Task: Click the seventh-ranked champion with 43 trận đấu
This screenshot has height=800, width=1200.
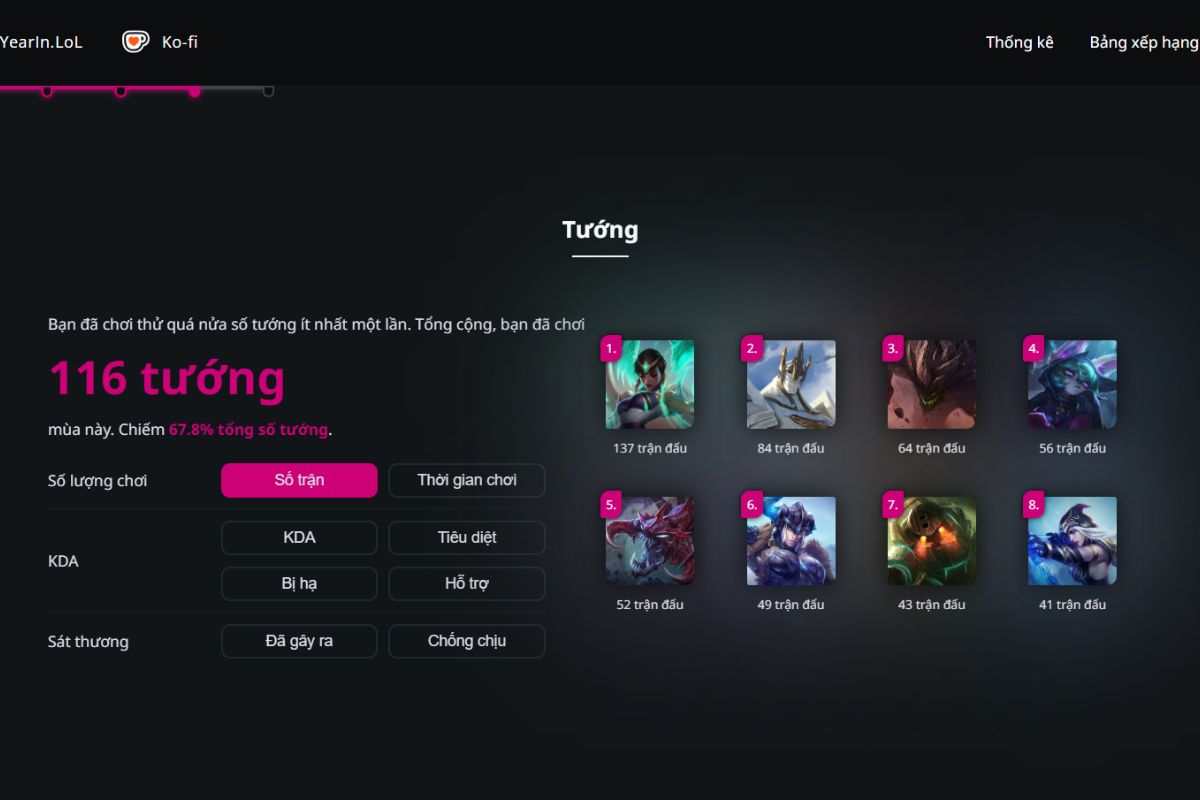Action: [932, 541]
